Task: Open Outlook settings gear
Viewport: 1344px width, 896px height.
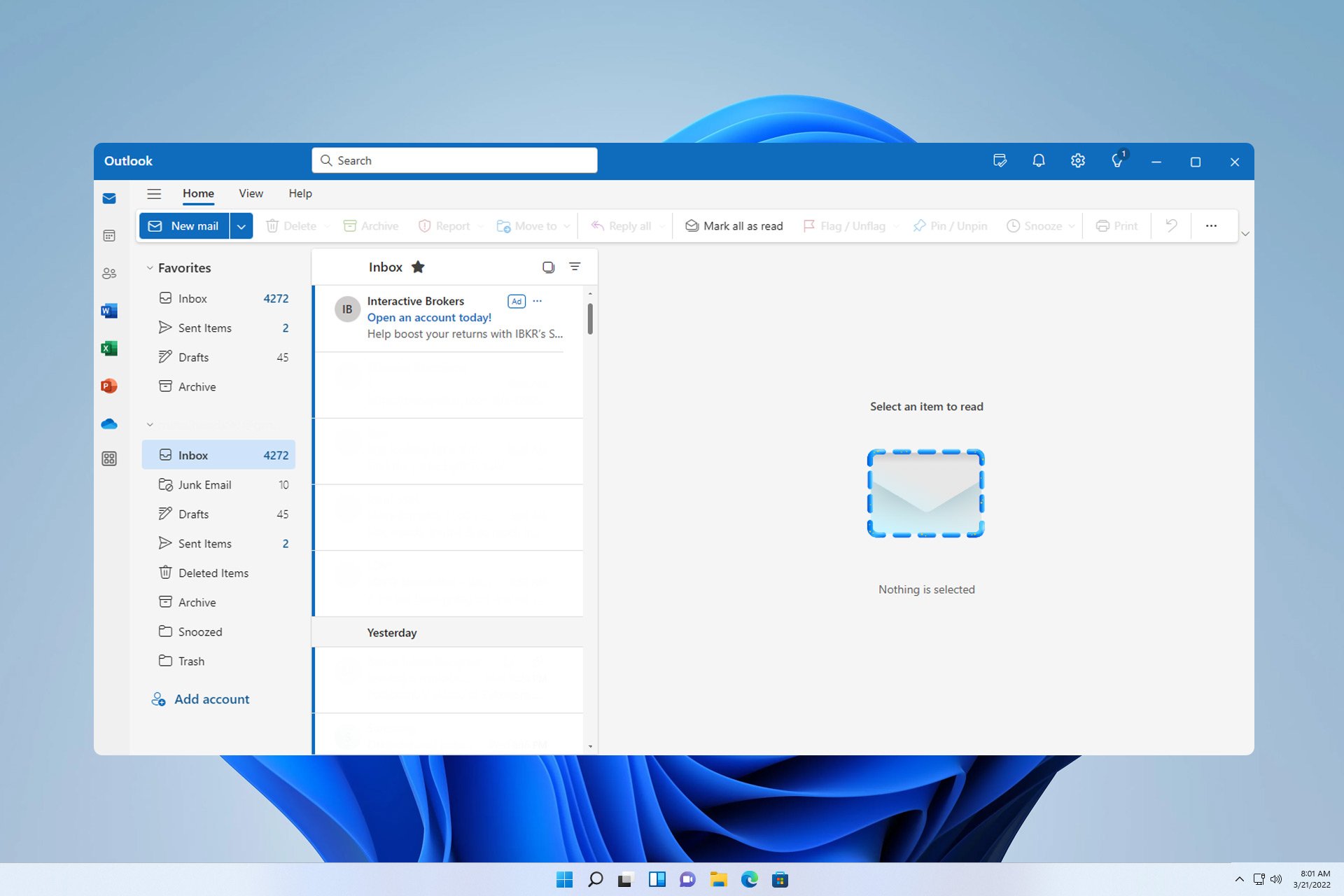Action: pos(1078,161)
